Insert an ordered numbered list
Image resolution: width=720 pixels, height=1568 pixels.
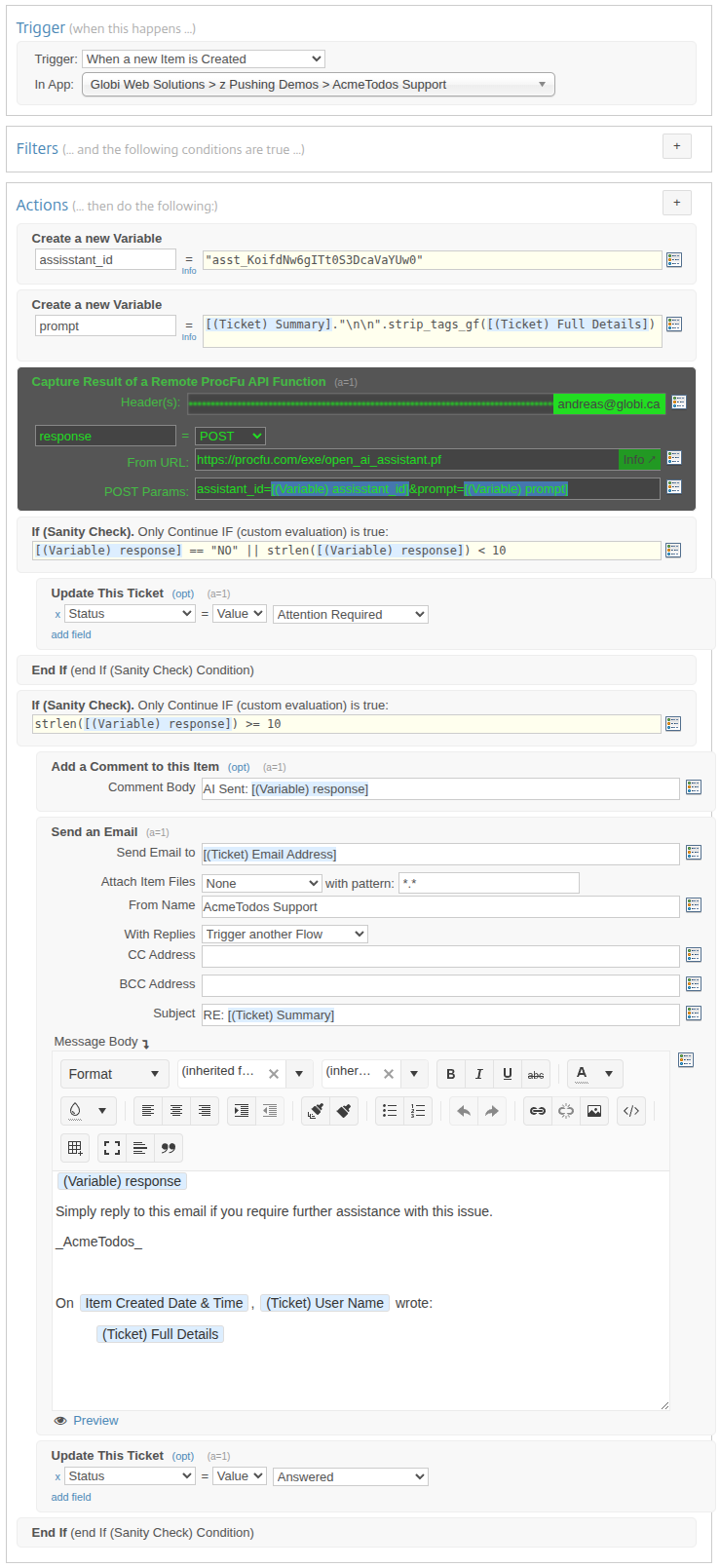[x=418, y=1111]
